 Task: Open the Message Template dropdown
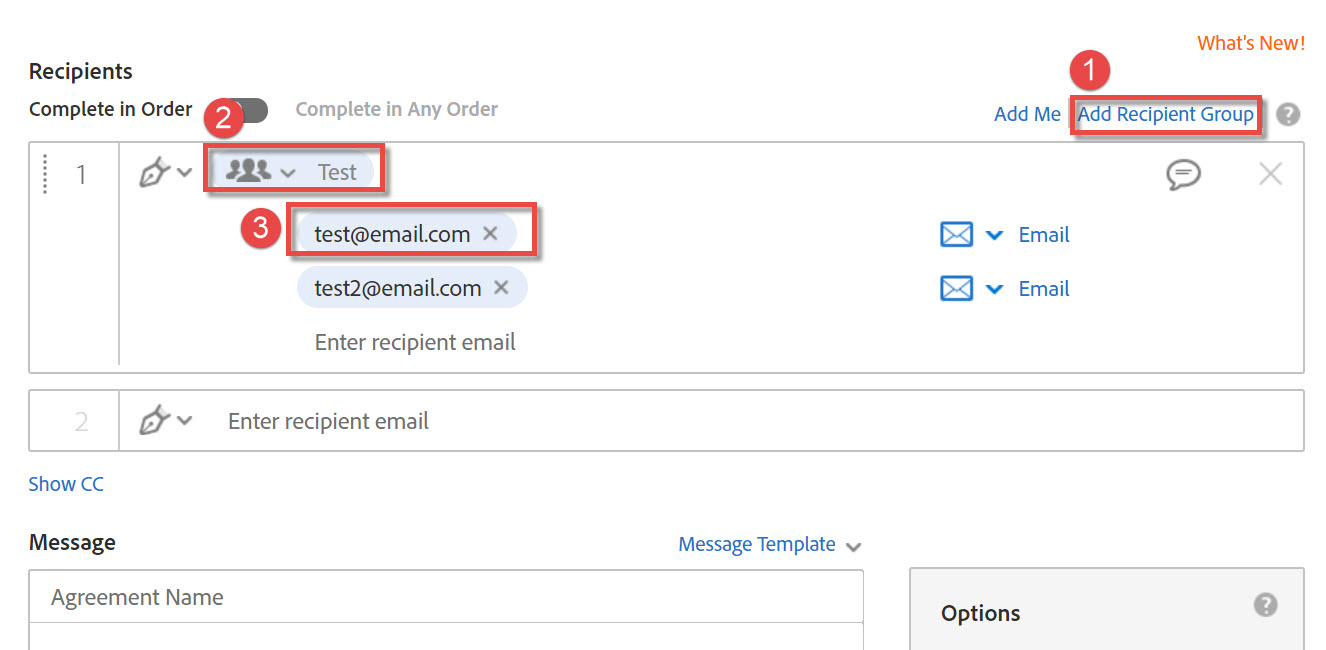click(x=768, y=545)
